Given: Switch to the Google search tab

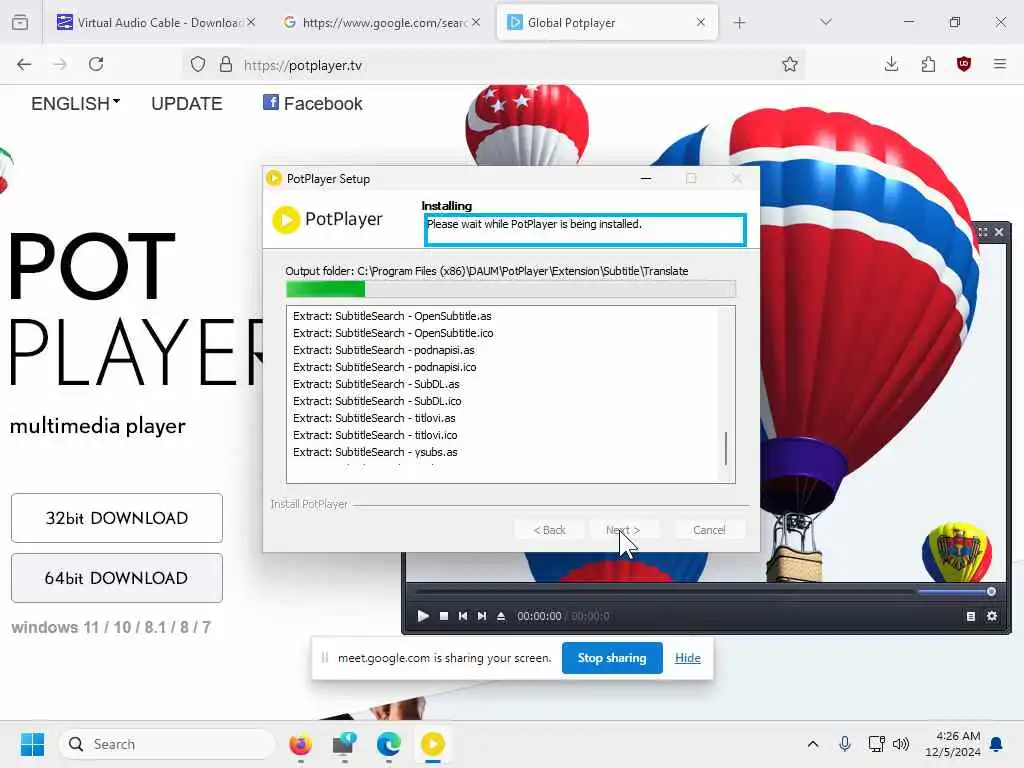Looking at the screenshot, I should tap(382, 22).
